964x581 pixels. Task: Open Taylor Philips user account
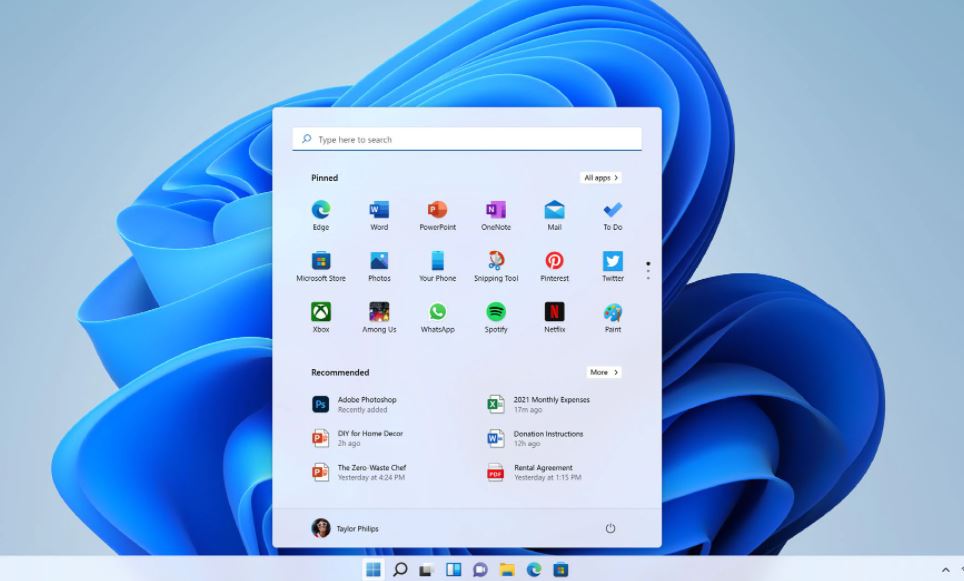click(345, 528)
